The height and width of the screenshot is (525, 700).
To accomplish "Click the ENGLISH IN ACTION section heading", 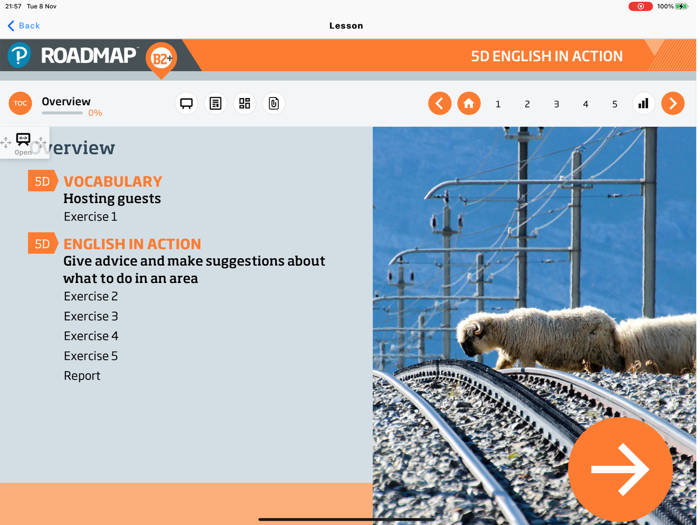I will 132,244.
